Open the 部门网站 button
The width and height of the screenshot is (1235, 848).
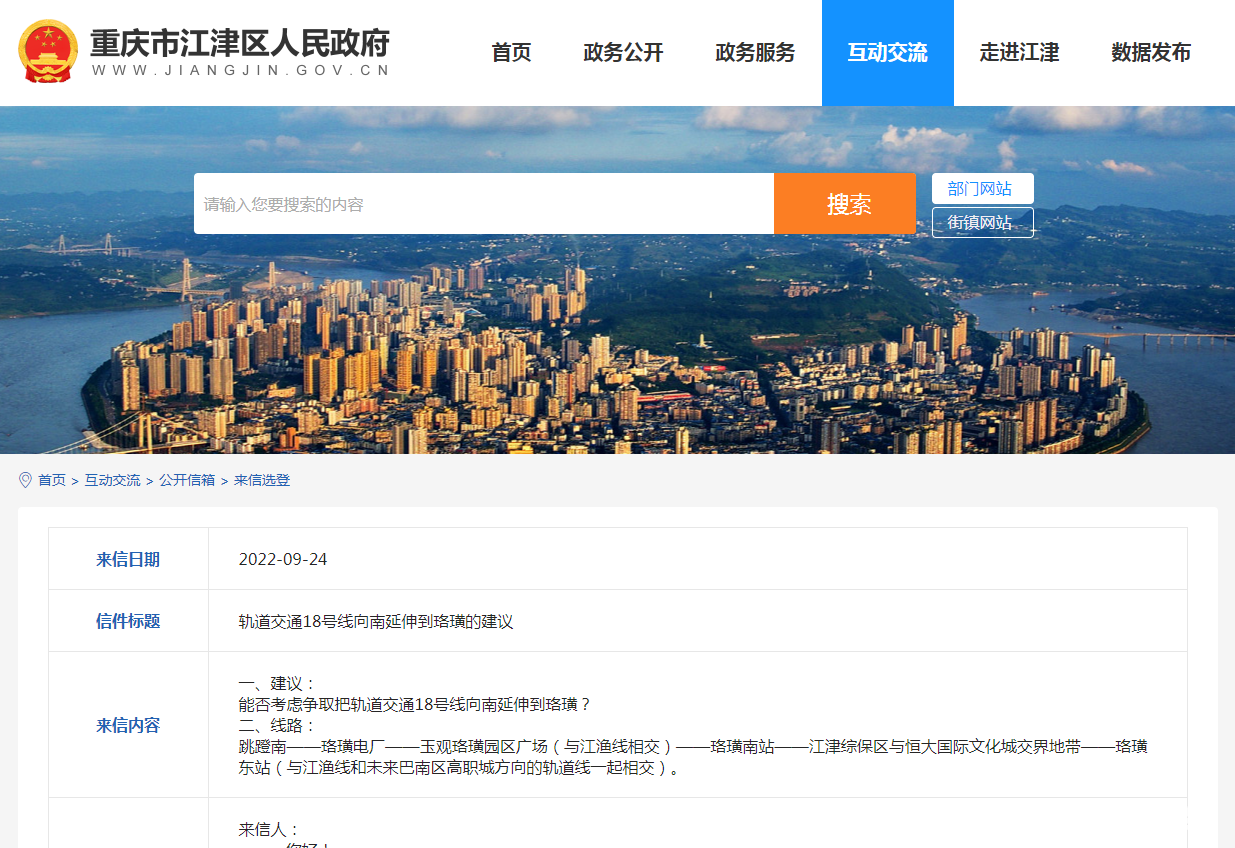[x=983, y=188]
